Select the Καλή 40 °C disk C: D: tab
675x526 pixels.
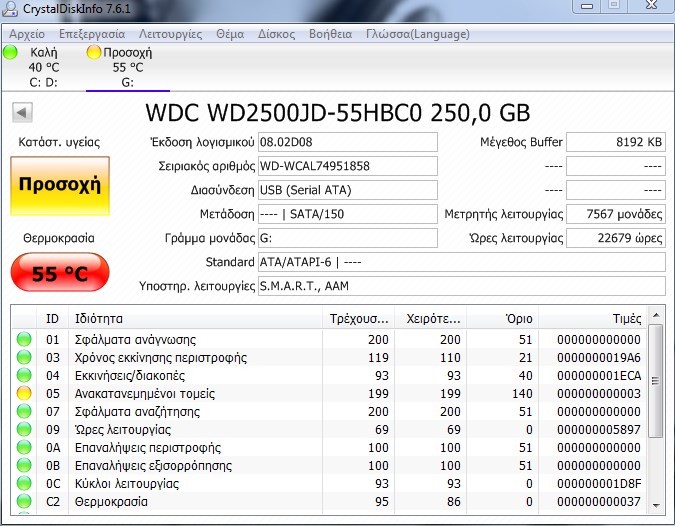[x=43, y=67]
